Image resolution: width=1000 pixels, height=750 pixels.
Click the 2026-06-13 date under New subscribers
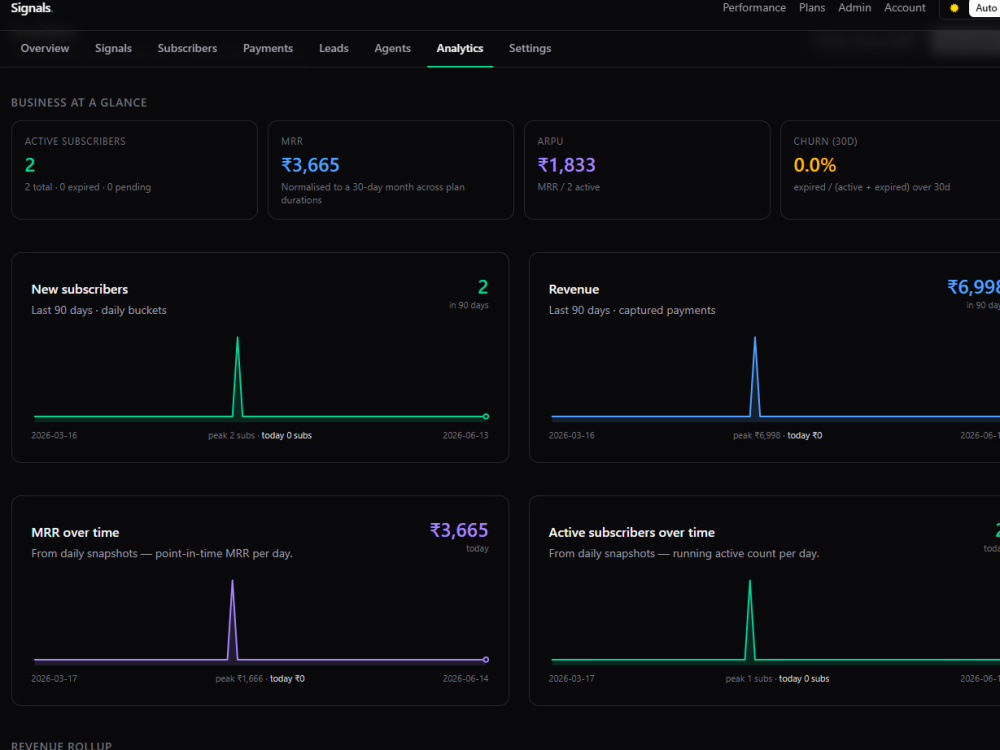[466, 436]
